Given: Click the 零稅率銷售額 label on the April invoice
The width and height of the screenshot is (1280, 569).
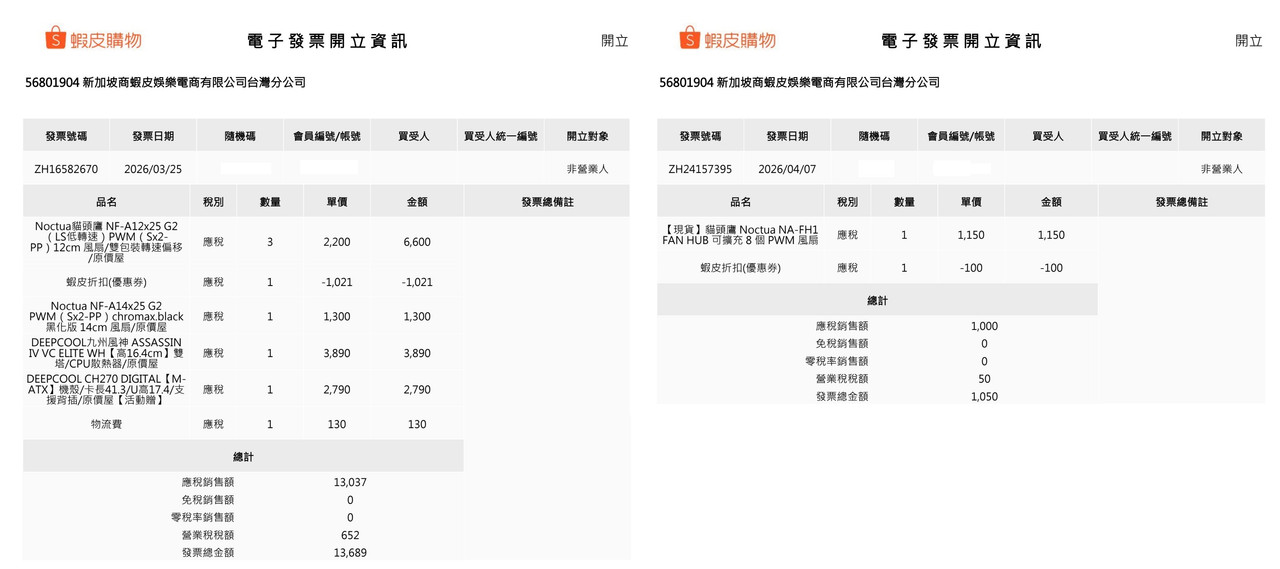Looking at the screenshot, I should 836,361.
